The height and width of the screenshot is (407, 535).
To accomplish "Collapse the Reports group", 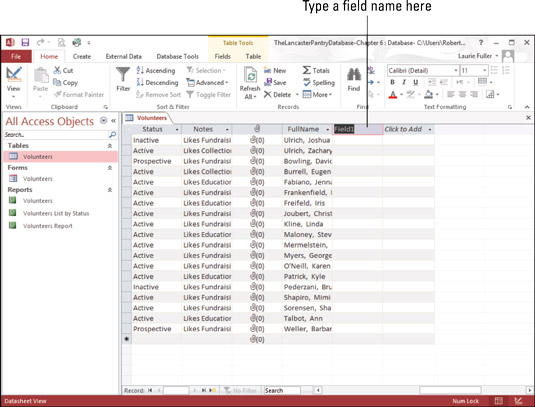I will pyautogui.click(x=110, y=190).
